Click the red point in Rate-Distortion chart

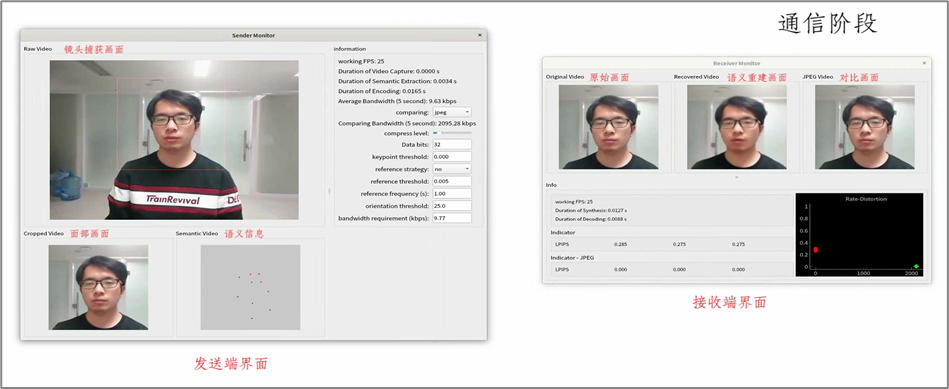816,249
